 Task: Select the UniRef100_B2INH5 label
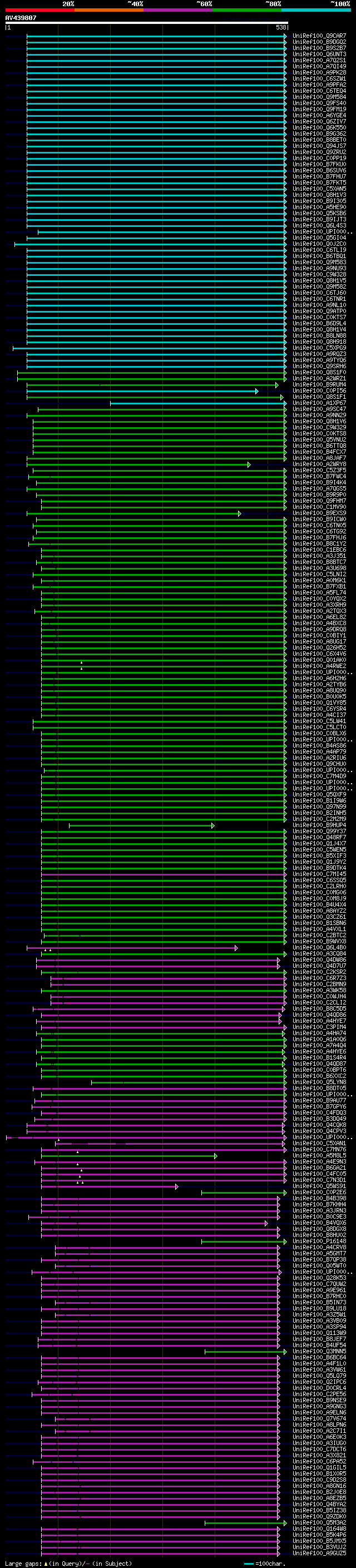point(319,813)
